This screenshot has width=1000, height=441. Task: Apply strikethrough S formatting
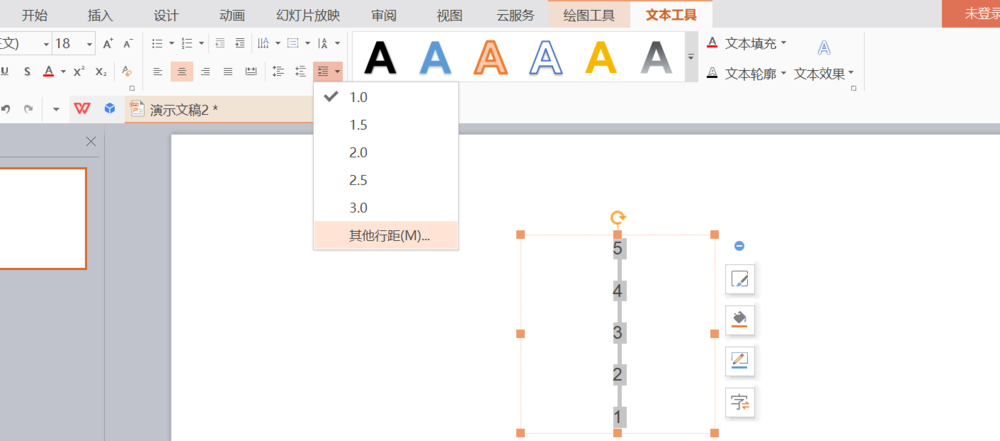click(27, 71)
